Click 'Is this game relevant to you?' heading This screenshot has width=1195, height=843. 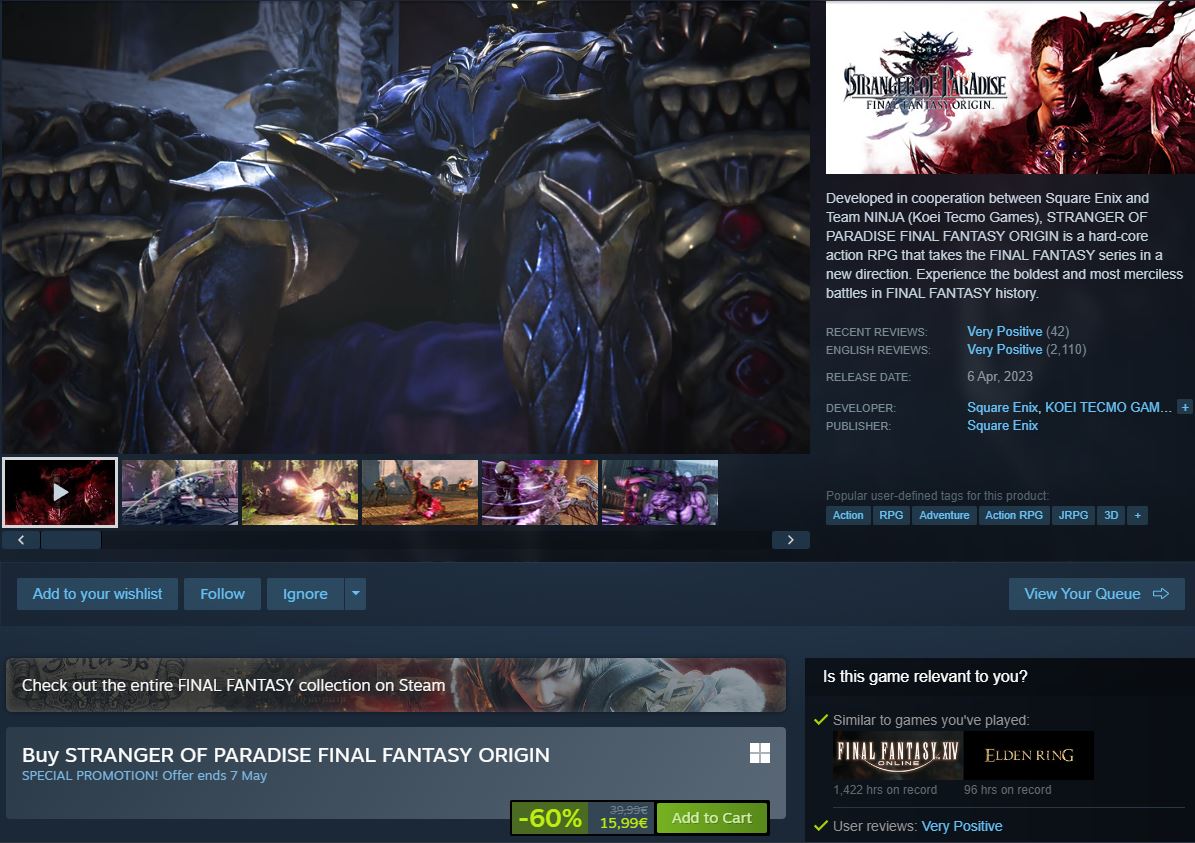925,677
